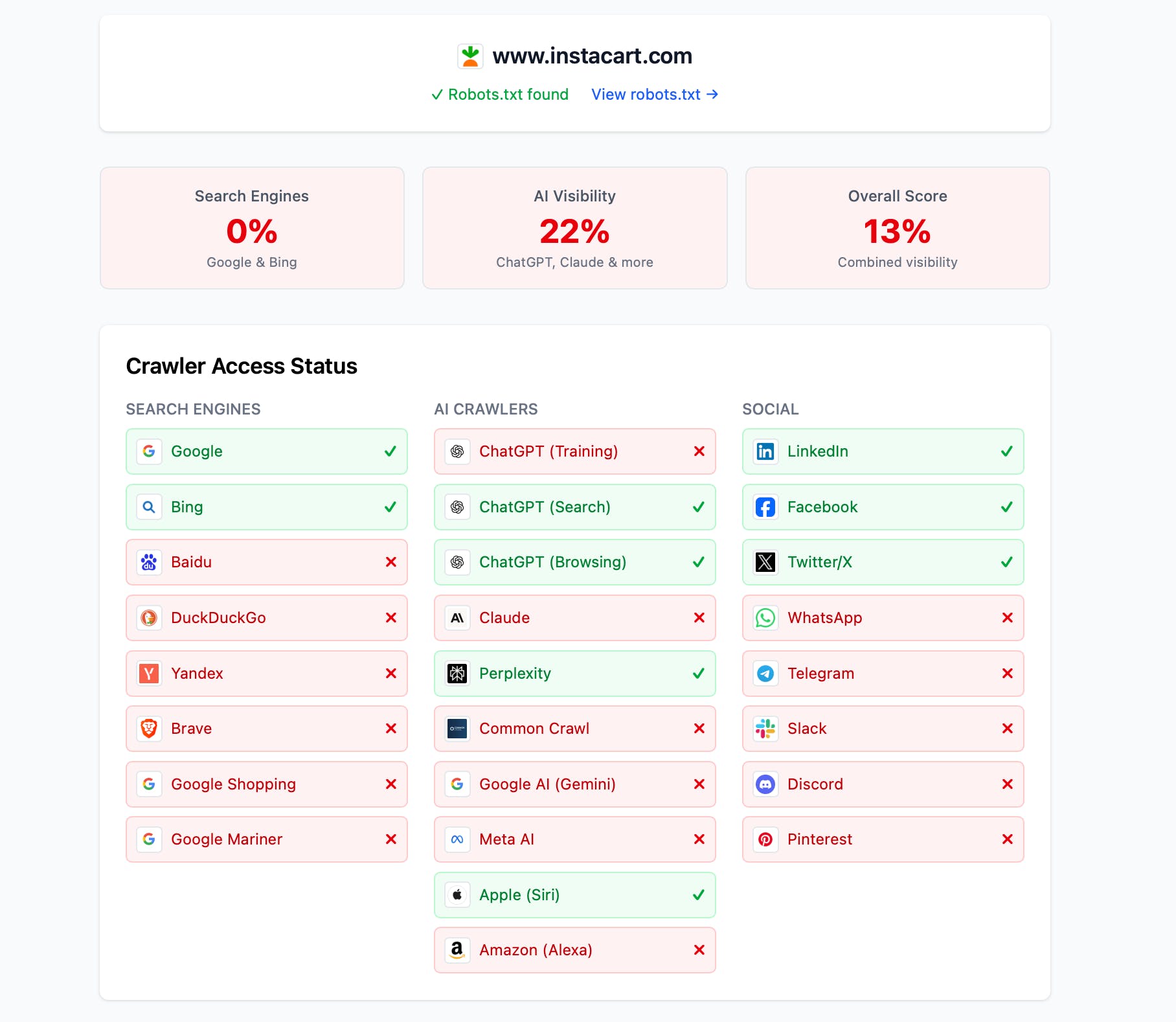Open the View robots.txt link
The height and width of the screenshot is (1022, 1176).
(655, 95)
